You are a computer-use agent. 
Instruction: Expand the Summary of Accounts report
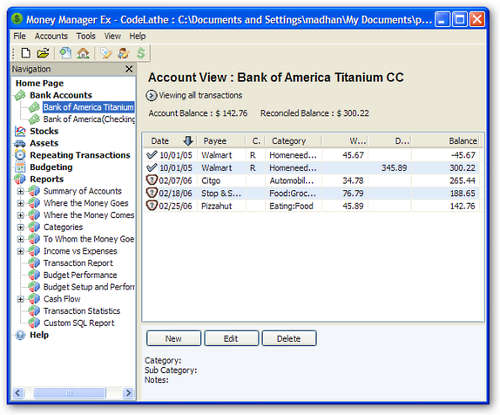point(21,191)
